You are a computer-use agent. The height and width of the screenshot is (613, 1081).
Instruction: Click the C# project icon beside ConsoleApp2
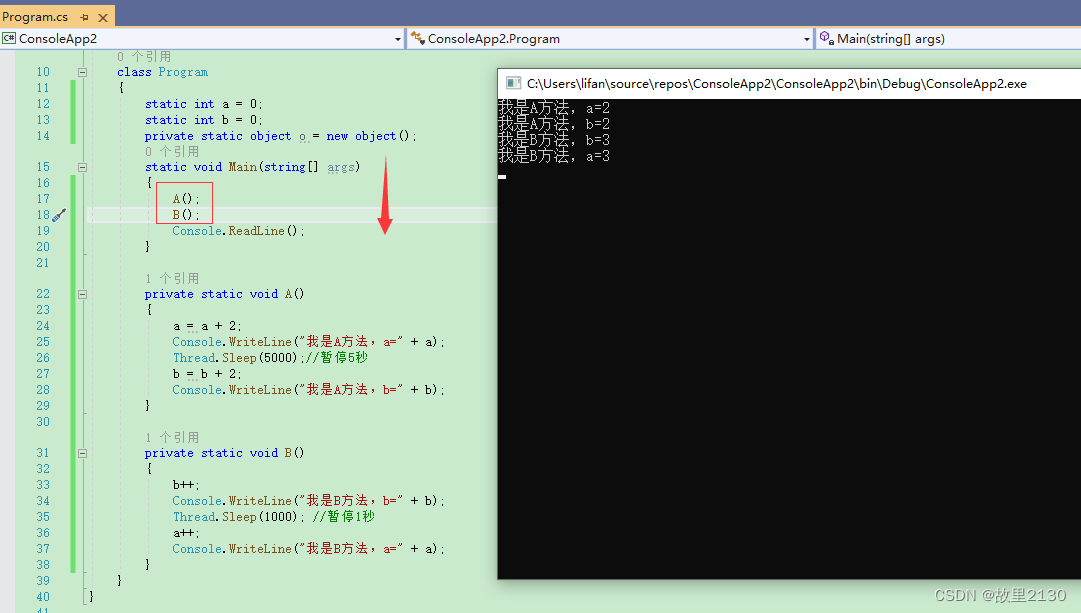[x=9, y=39]
